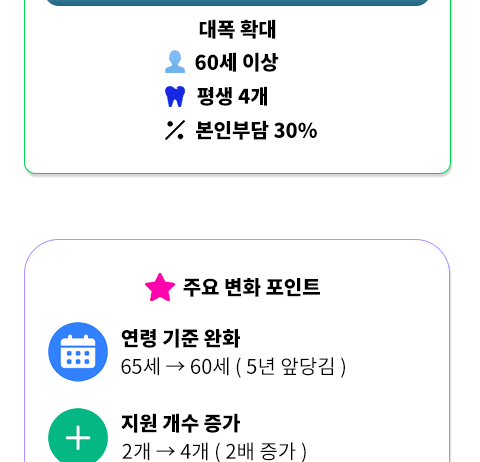The height and width of the screenshot is (462, 480).
Task: Click the blue tooth icon
Action: click(x=175, y=96)
